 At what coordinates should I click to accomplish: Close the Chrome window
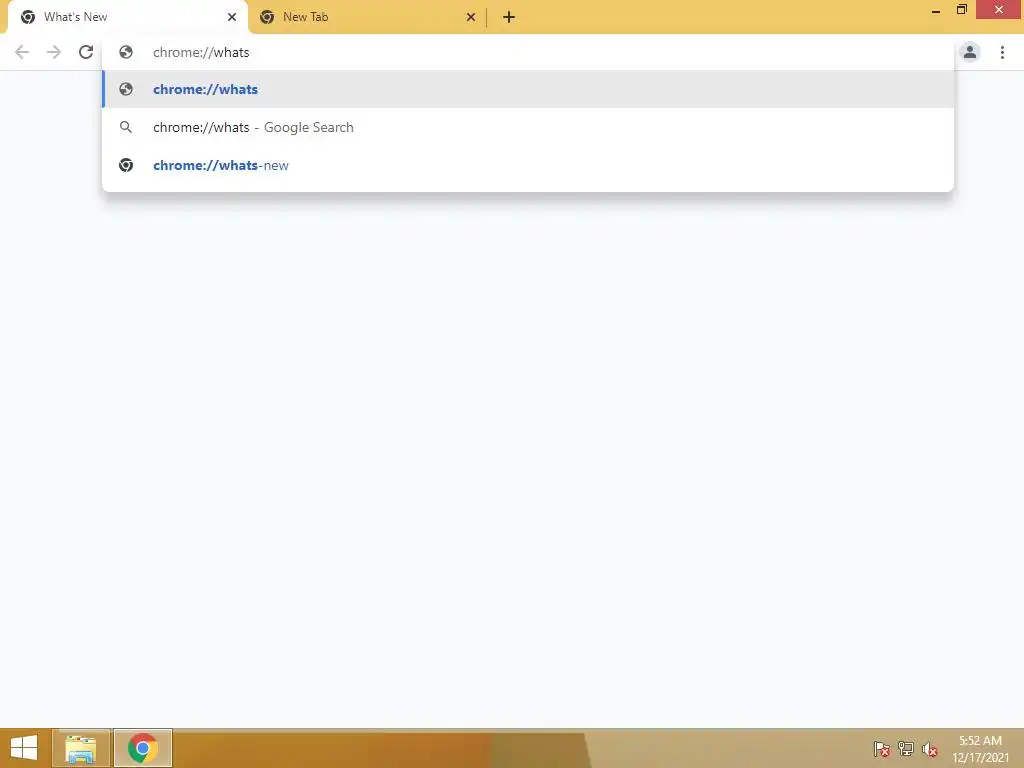(999, 10)
